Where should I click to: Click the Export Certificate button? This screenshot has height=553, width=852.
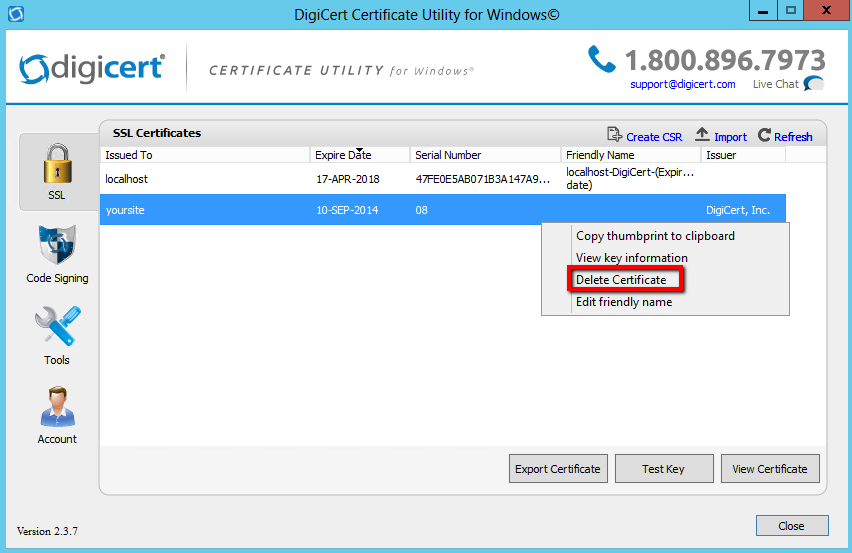[558, 469]
